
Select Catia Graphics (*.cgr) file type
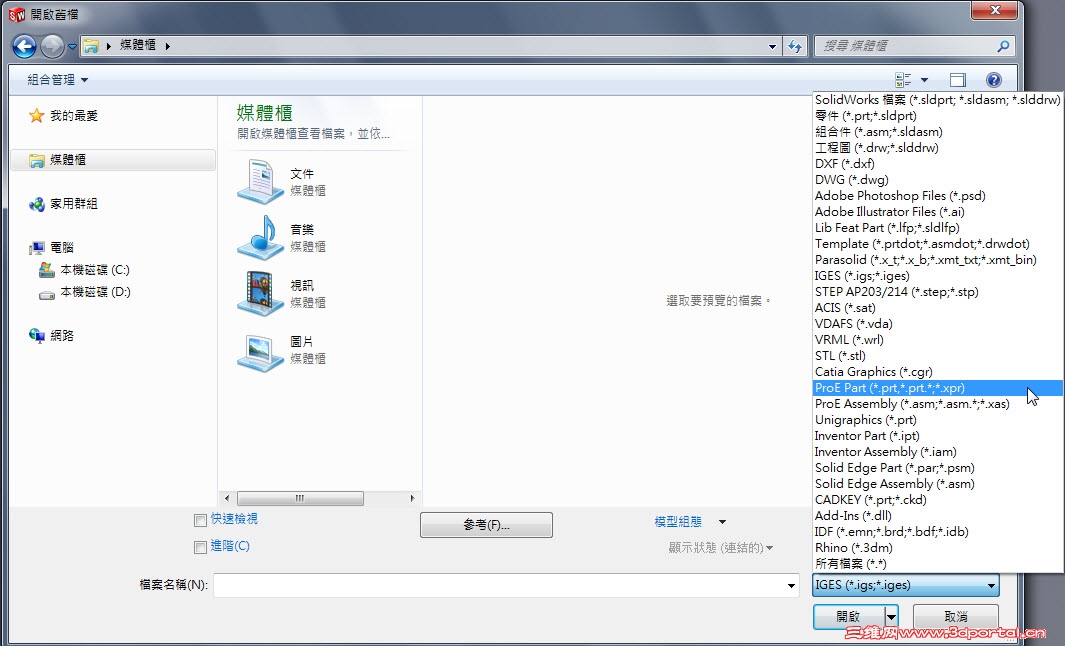pos(938,372)
